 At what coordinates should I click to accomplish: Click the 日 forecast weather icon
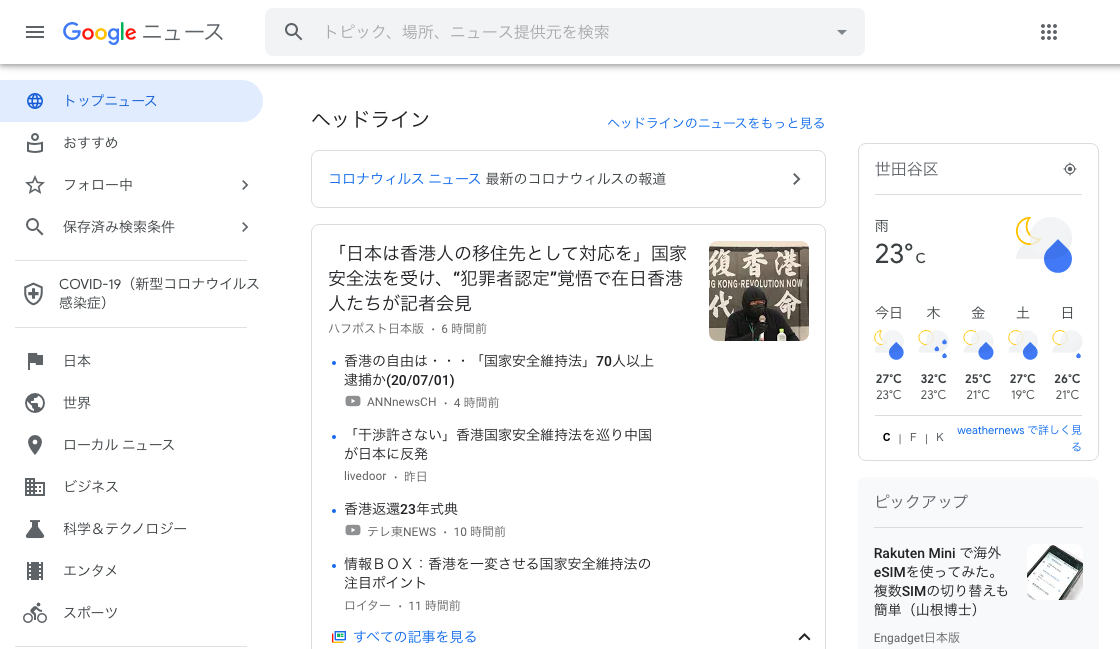(x=1067, y=345)
